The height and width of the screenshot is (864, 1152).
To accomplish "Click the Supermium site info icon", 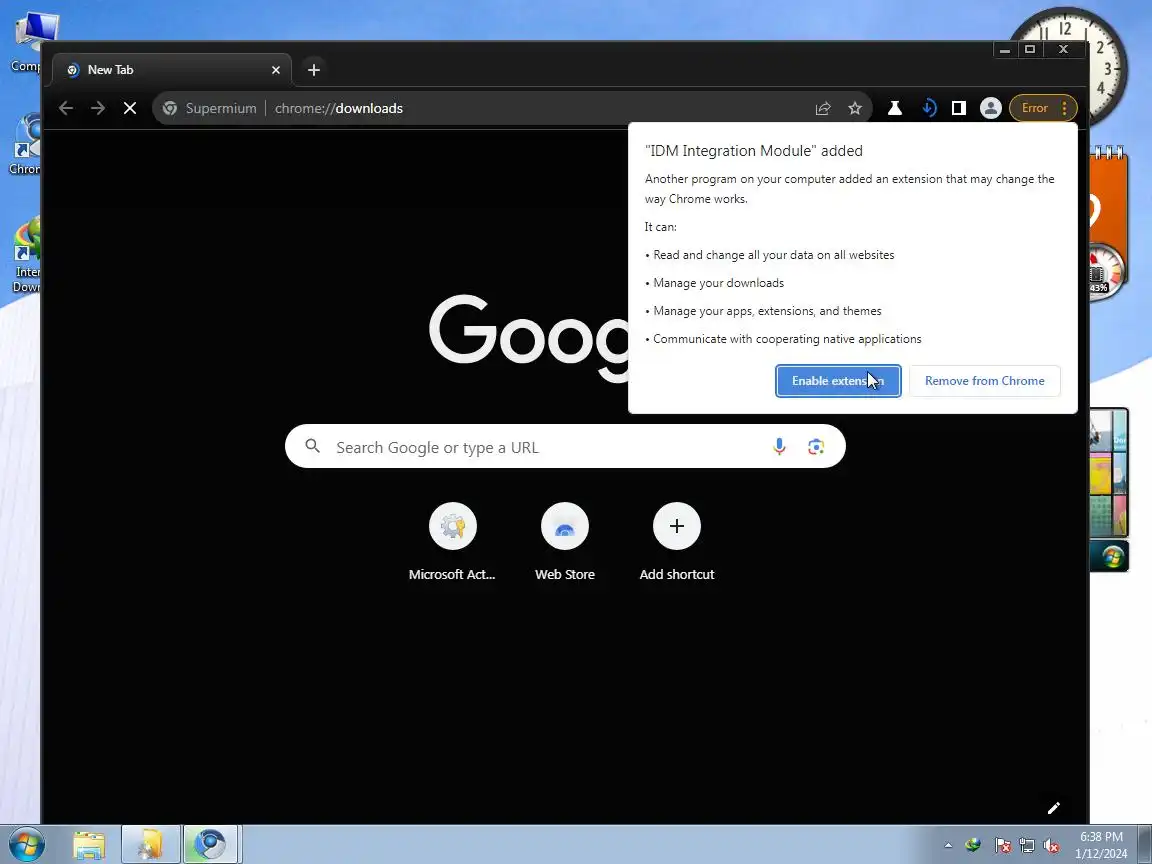I will [x=170, y=108].
